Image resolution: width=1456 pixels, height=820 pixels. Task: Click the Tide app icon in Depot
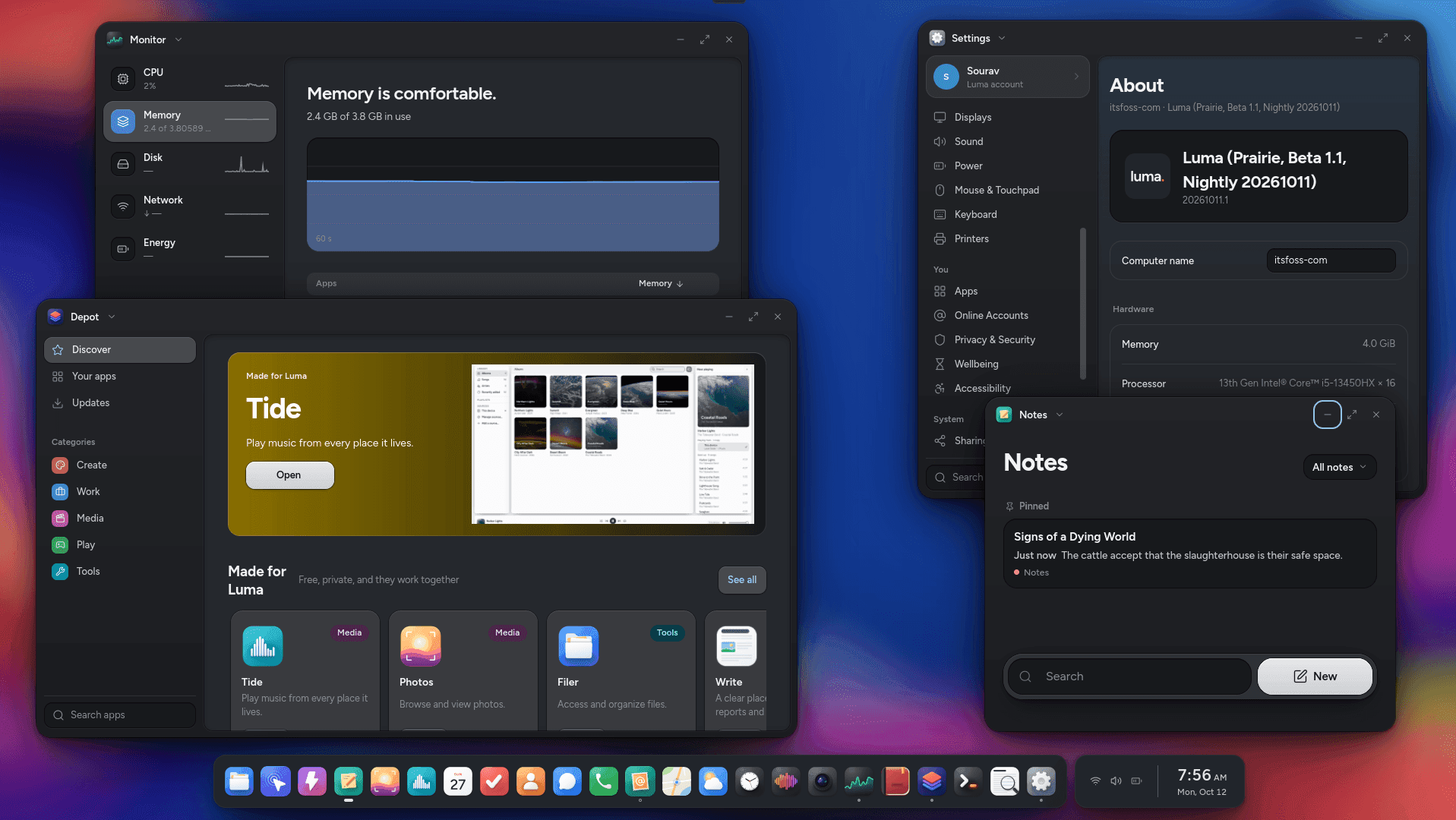[x=263, y=646]
